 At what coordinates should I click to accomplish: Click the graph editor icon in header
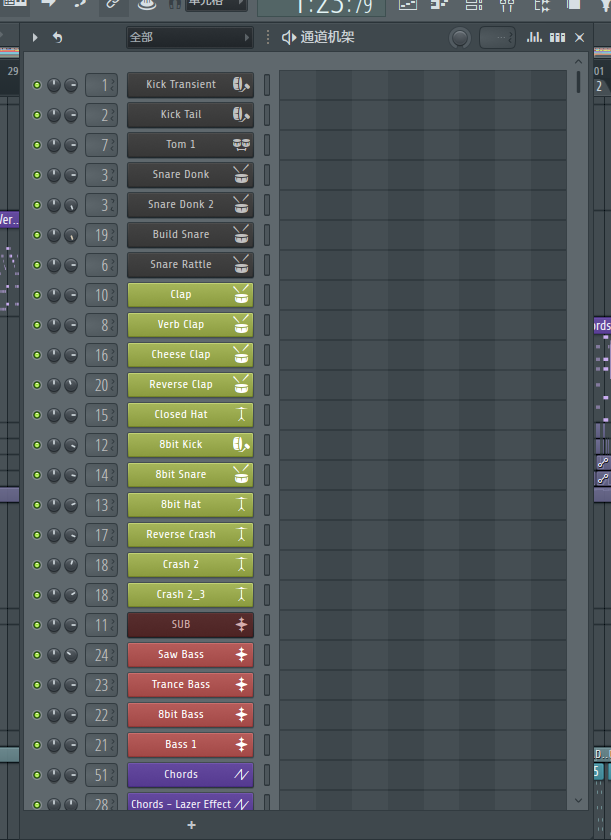(534, 38)
